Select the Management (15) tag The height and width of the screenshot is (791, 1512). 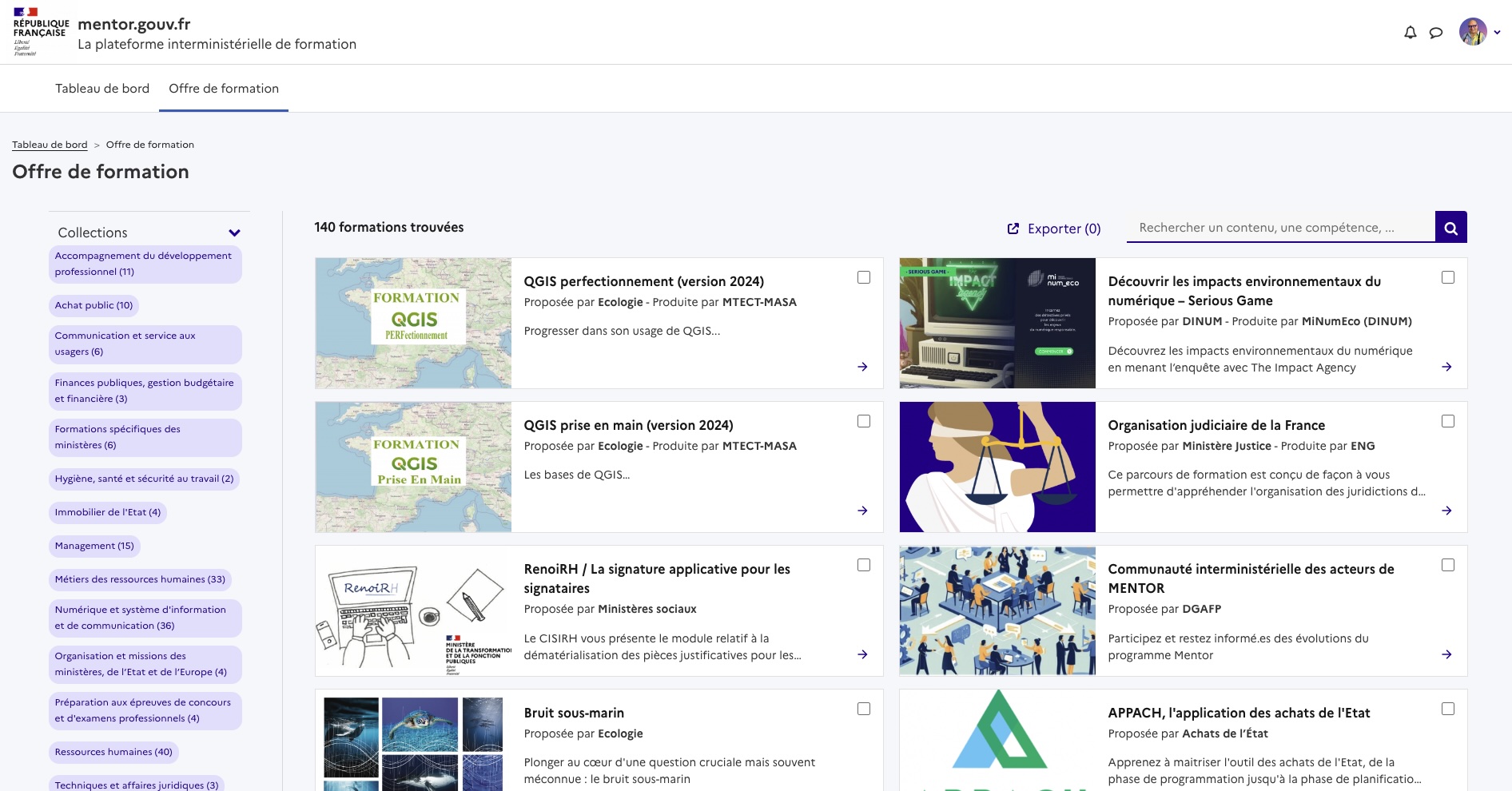click(94, 546)
